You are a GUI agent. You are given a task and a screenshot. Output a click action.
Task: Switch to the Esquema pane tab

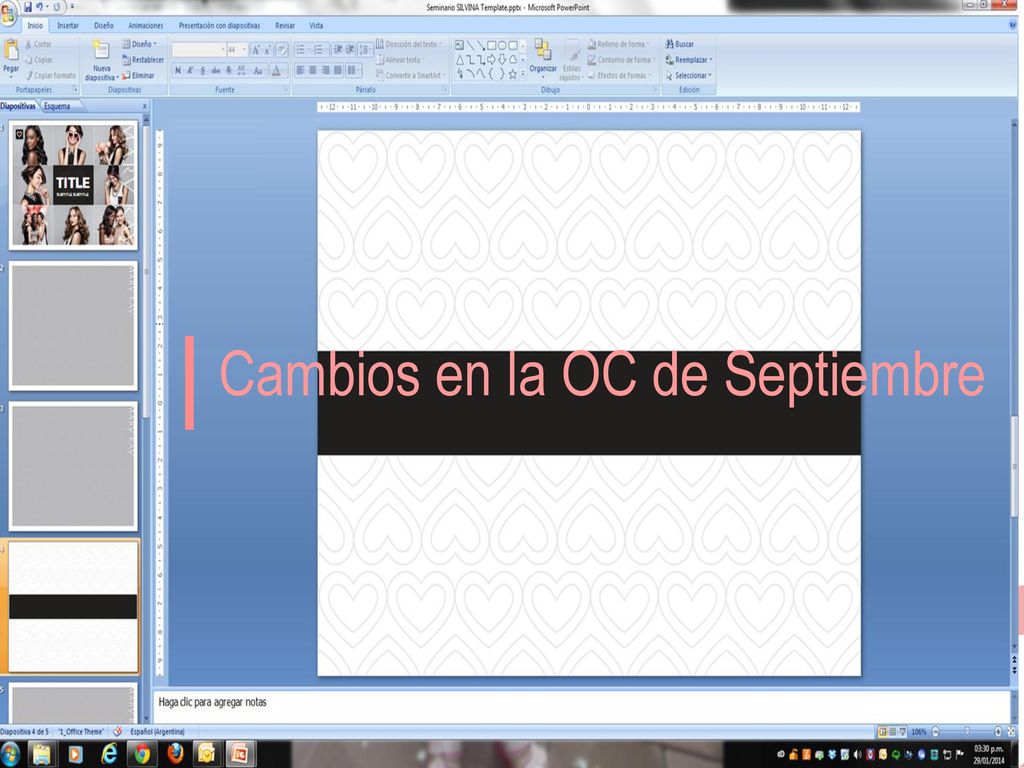point(57,106)
